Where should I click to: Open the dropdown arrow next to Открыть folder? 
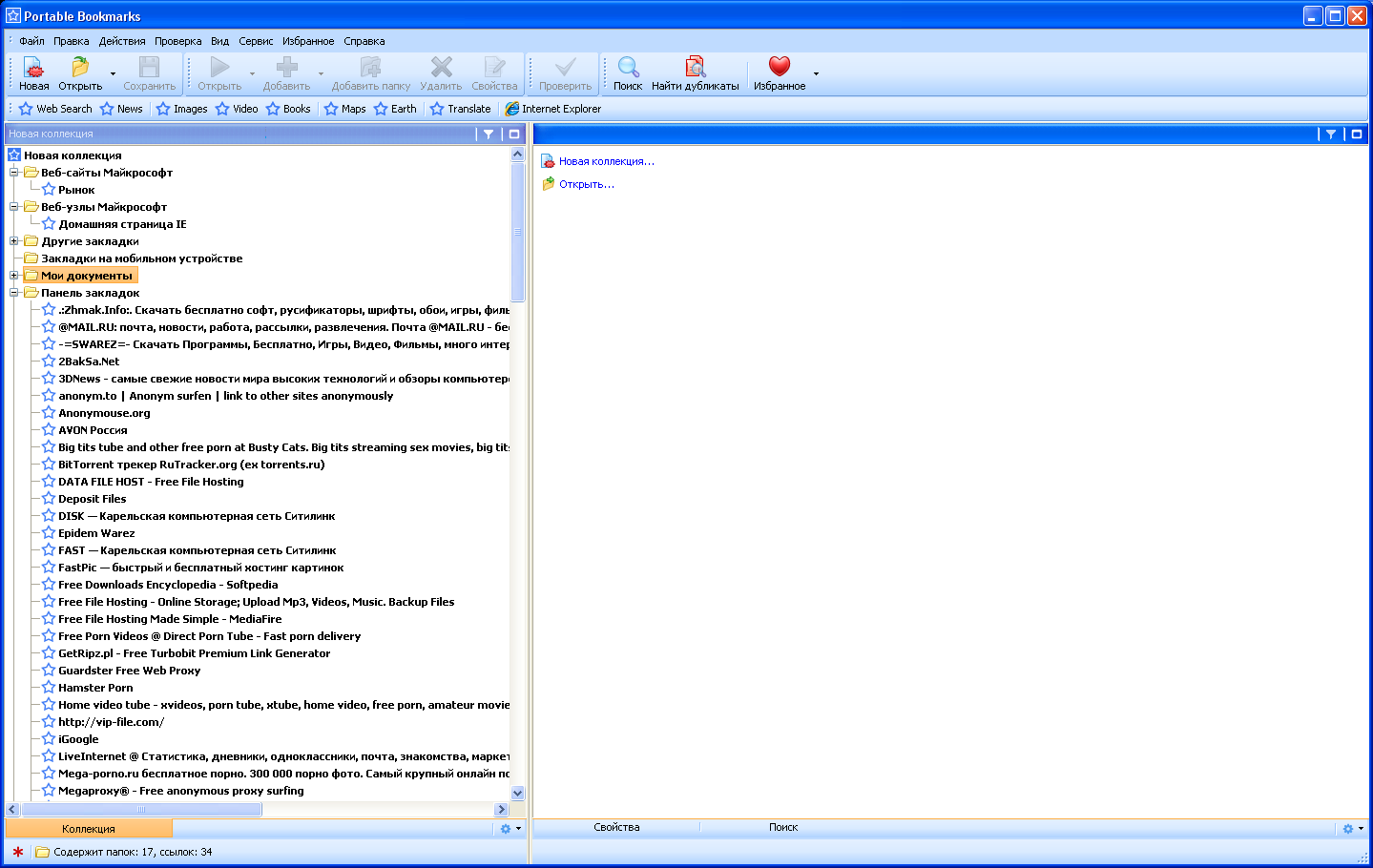(113, 73)
